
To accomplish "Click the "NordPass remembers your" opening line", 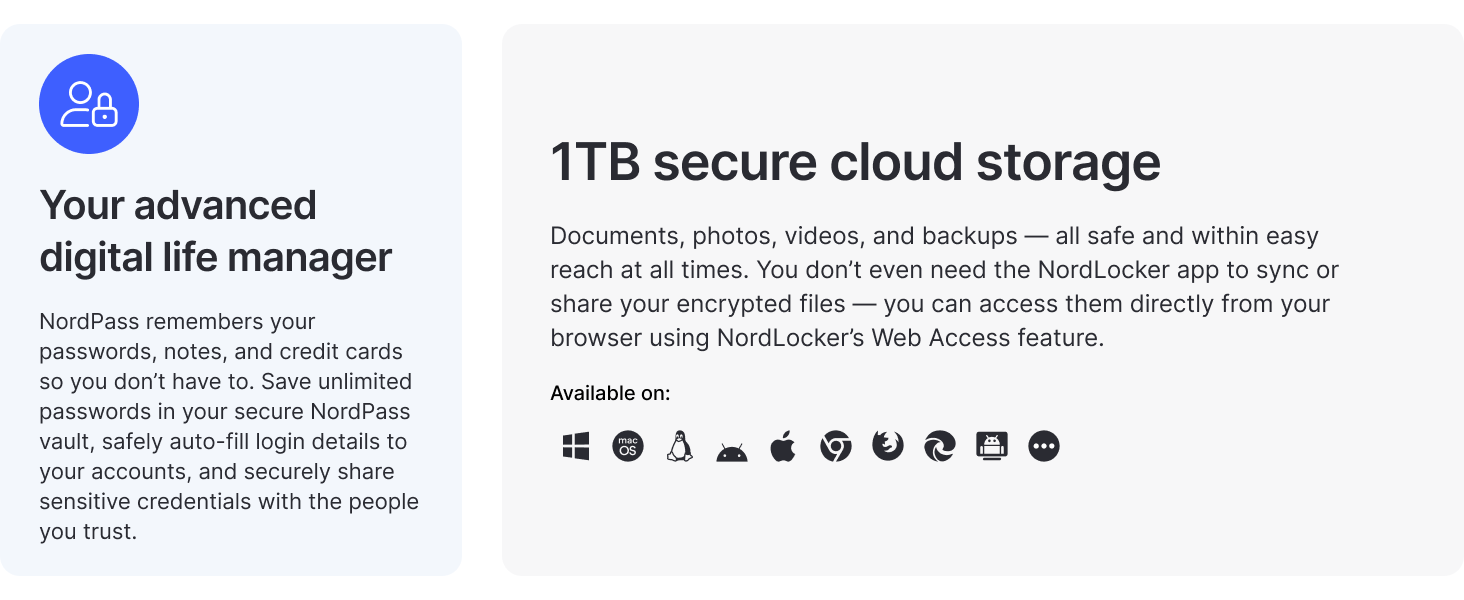I will (x=177, y=322).
